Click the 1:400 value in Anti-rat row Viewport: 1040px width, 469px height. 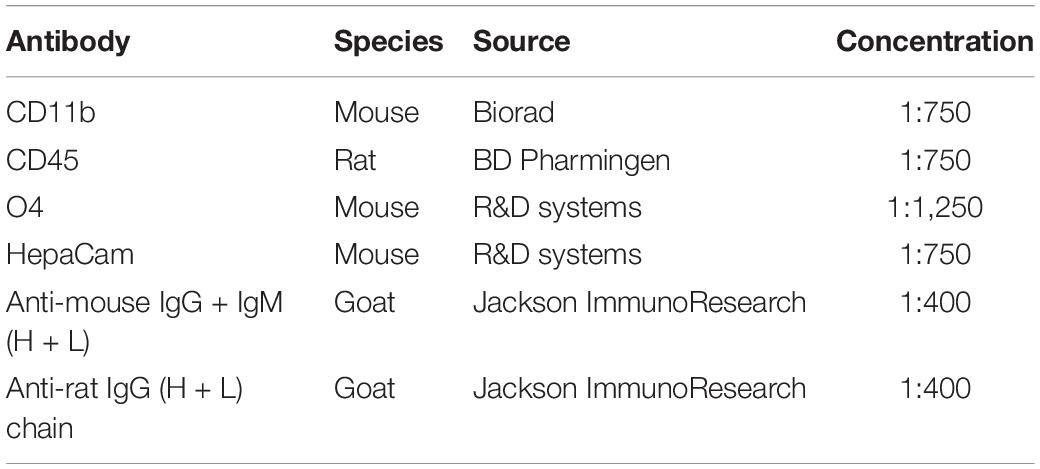coord(935,387)
